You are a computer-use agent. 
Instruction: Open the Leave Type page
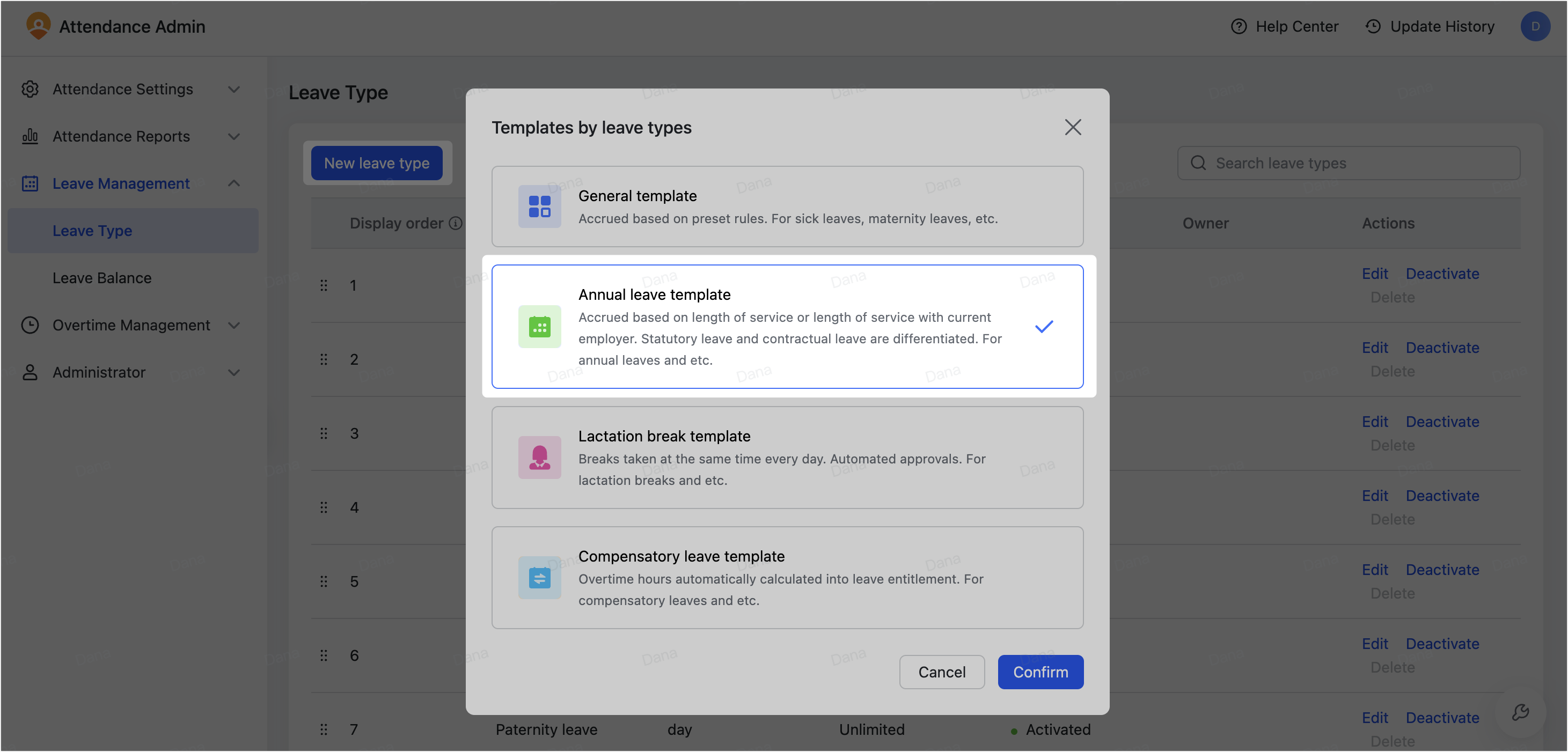[91, 230]
